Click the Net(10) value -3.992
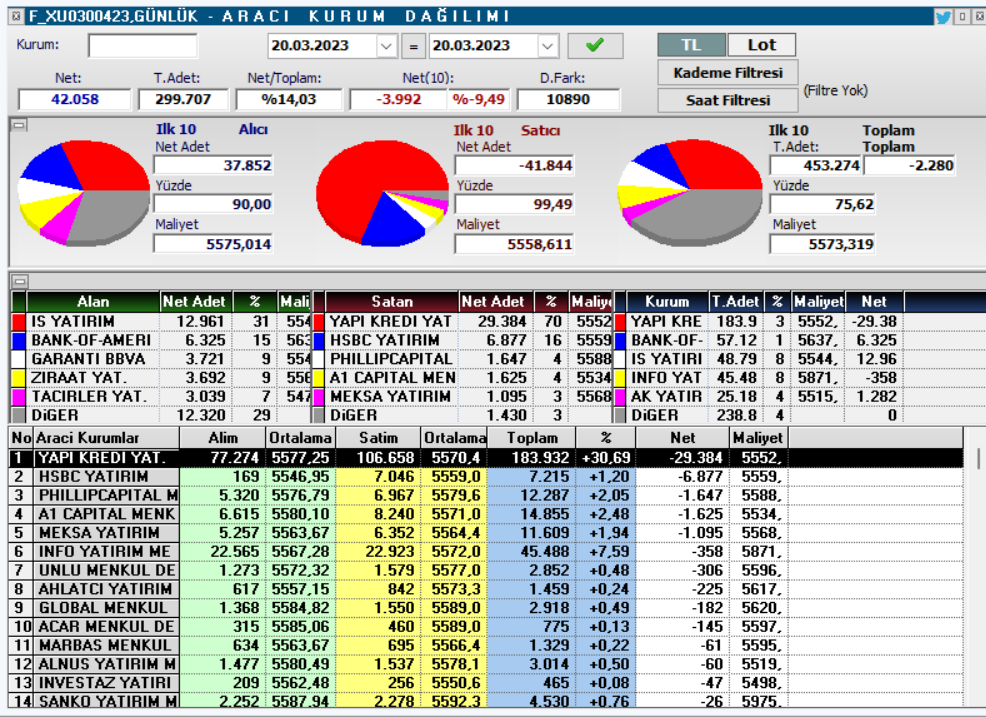 (398, 99)
